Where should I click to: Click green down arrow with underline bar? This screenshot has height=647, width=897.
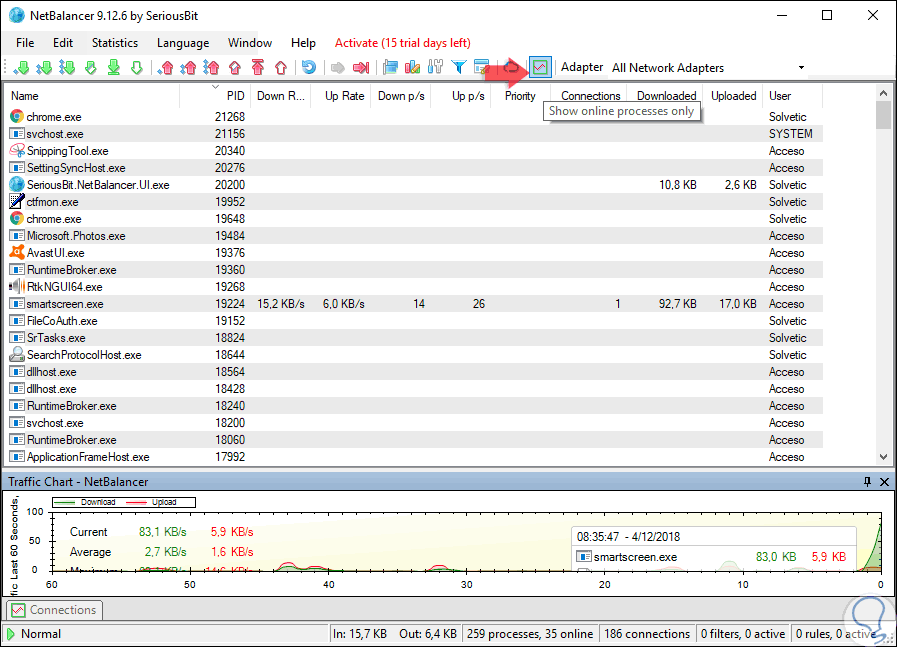tap(113, 68)
